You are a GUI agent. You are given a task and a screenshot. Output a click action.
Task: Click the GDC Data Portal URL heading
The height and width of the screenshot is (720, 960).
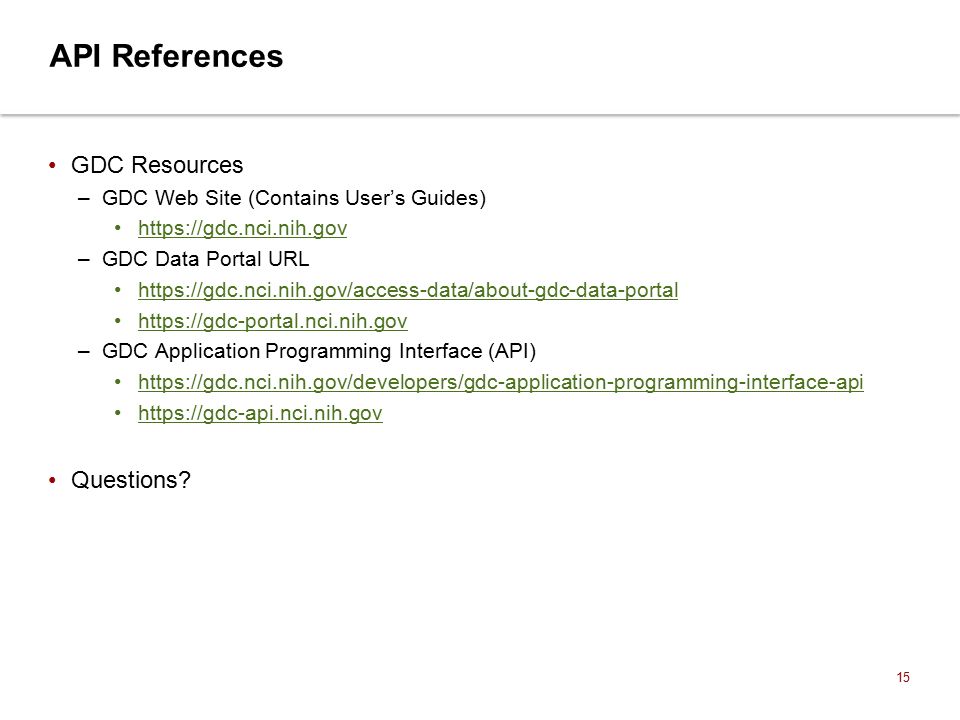[x=206, y=259]
